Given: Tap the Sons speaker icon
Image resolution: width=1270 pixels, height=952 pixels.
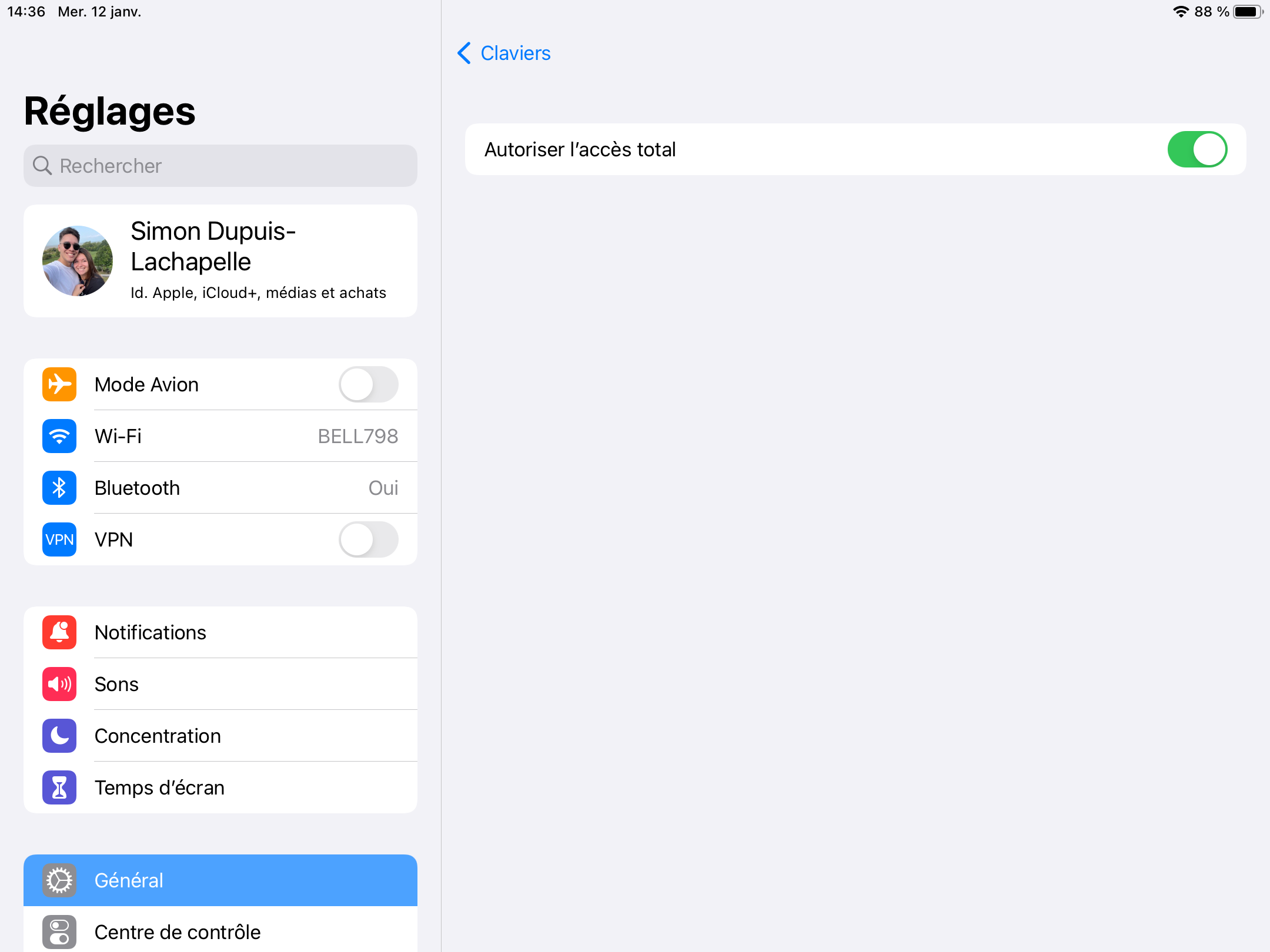Looking at the screenshot, I should (x=59, y=684).
